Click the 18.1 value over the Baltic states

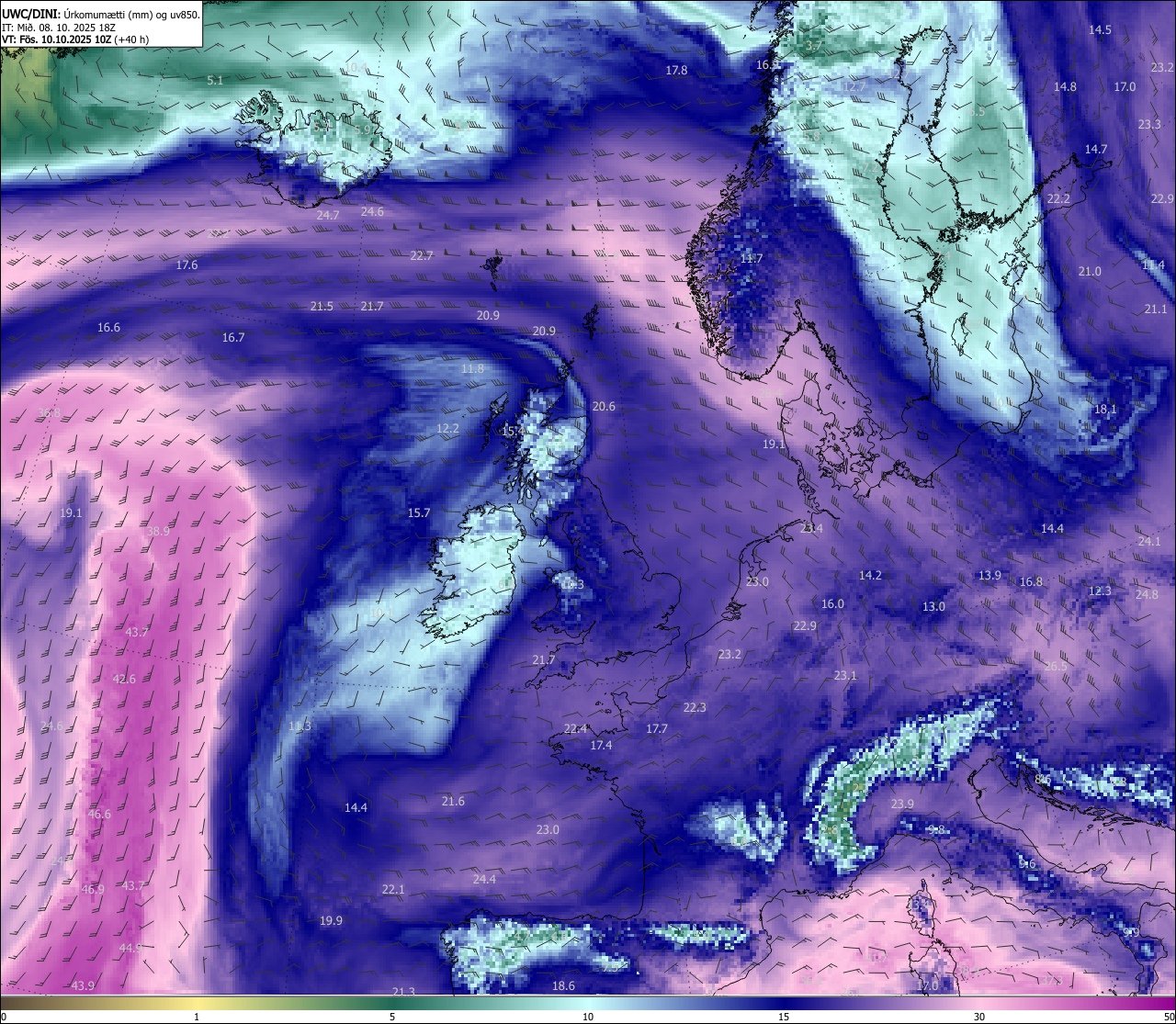click(1105, 410)
